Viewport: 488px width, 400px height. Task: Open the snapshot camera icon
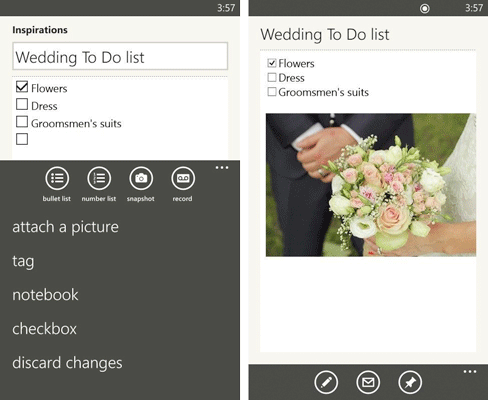pyautogui.click(x=141, y=178)
